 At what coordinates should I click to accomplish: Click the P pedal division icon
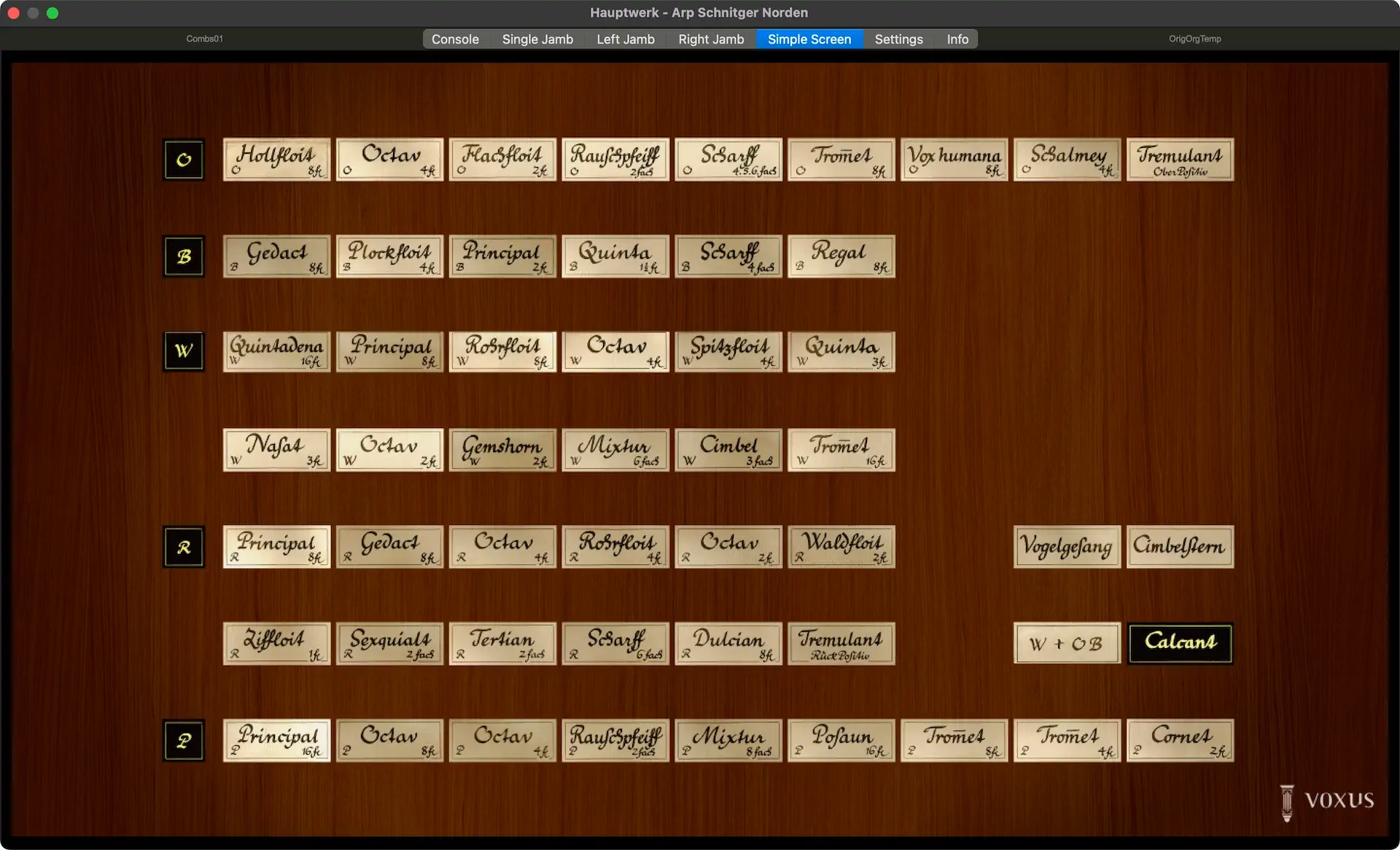184,741
